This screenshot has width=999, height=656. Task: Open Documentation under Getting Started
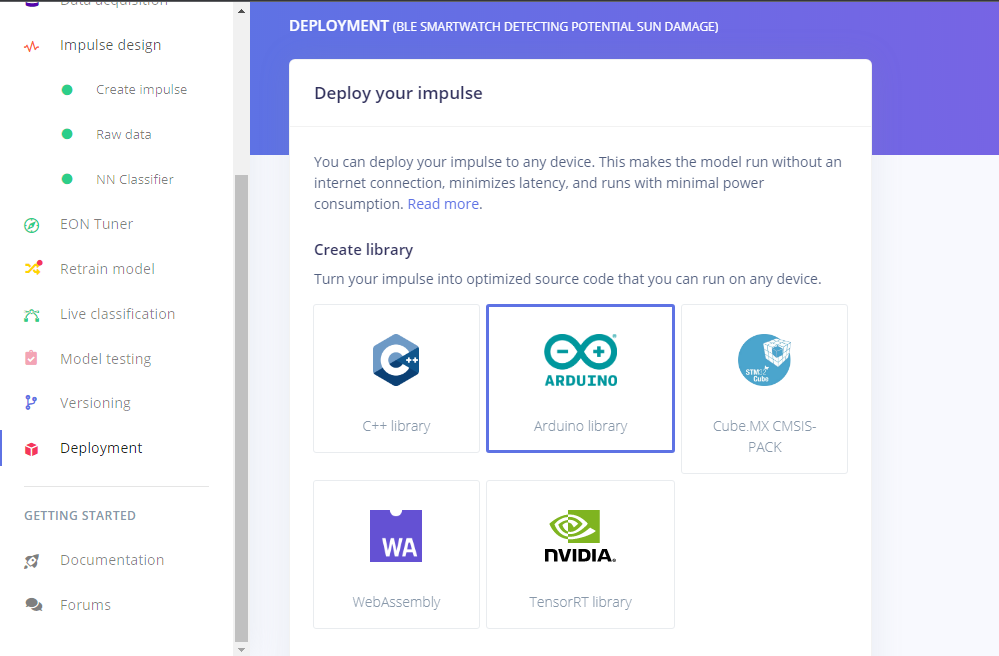click(x=112, y=560)
